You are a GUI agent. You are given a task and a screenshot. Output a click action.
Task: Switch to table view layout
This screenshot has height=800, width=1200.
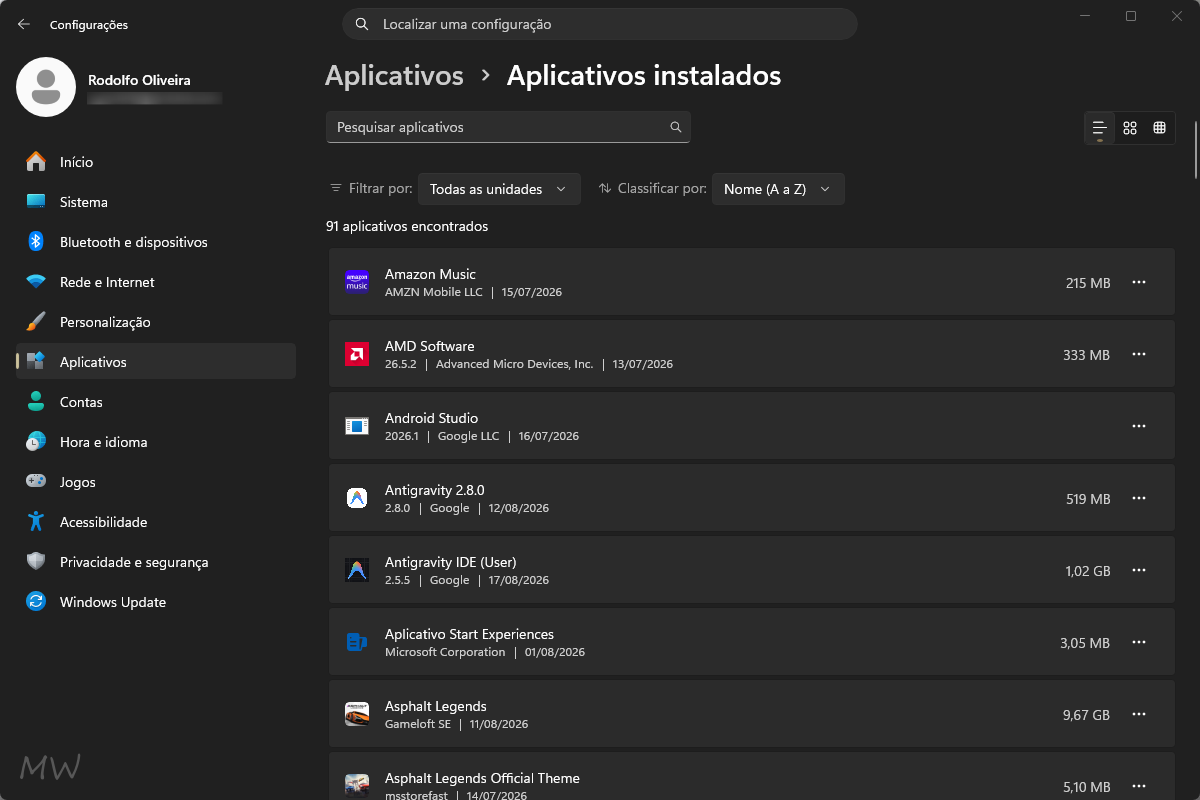(1160, 128)
